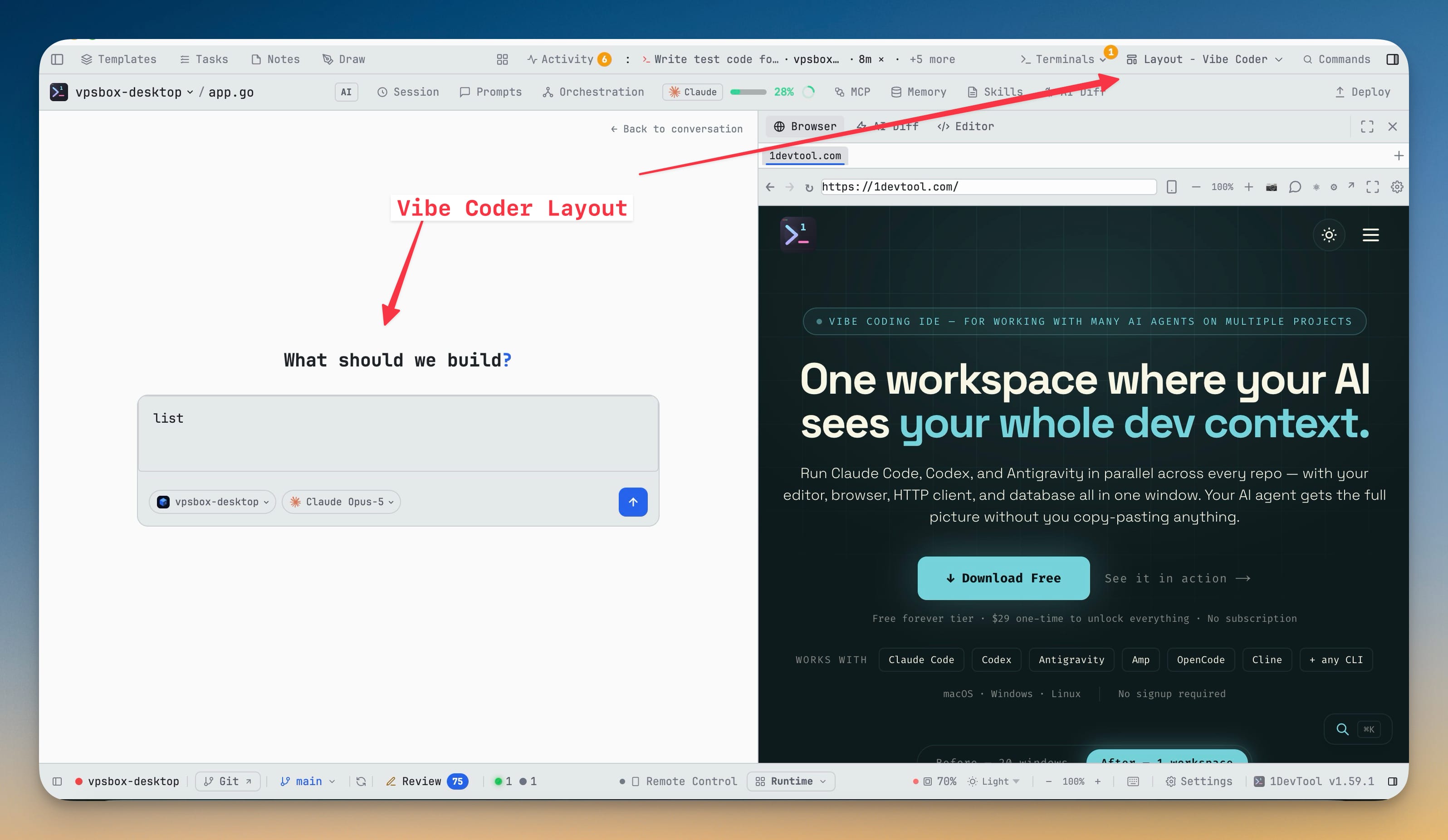This screenshot has width=1448, height=840.
Task: Close the 'Write test code' activity item
Action: [881, 59]
